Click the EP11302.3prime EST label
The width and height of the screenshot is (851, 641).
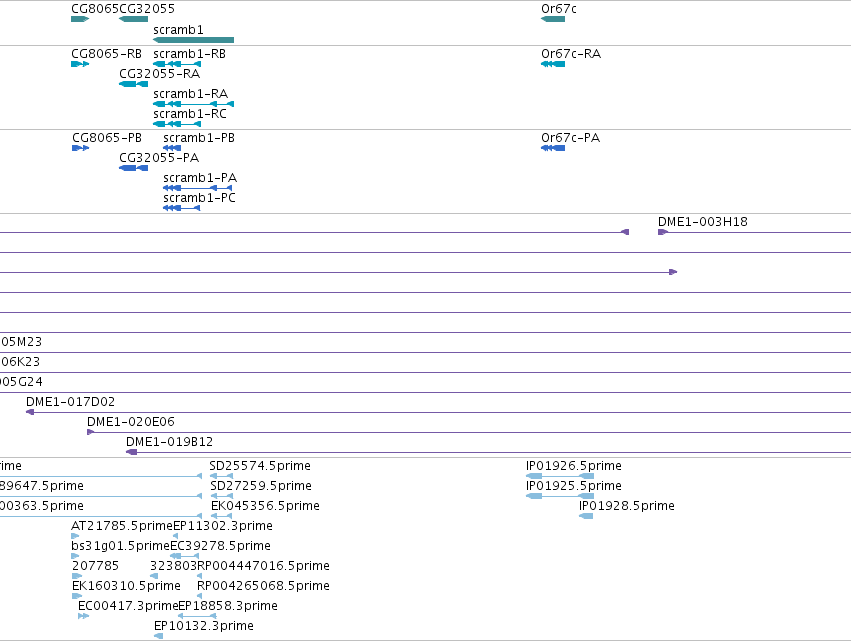(x=223, y=526)
